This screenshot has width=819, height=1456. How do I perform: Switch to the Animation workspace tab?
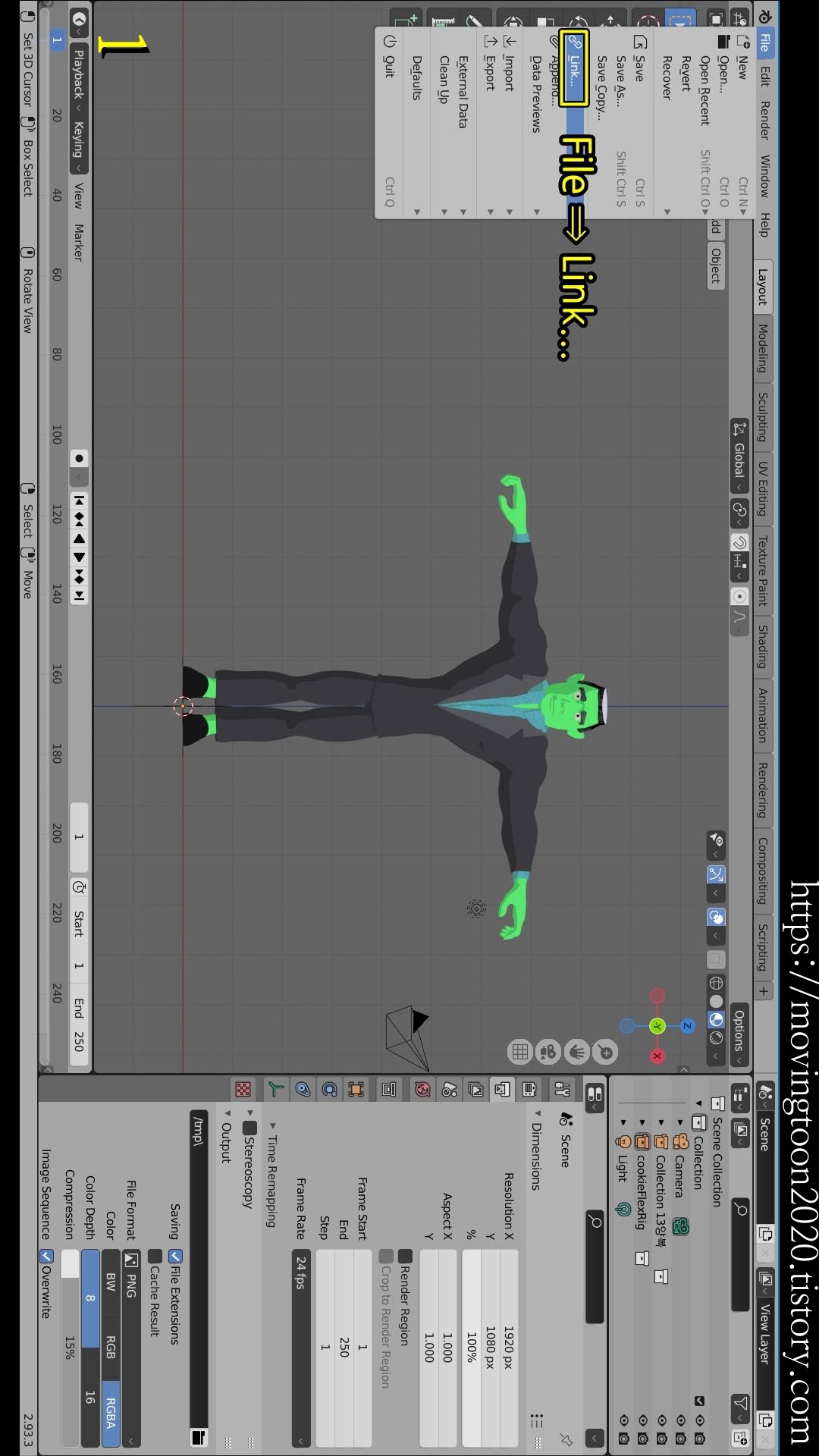763,715
